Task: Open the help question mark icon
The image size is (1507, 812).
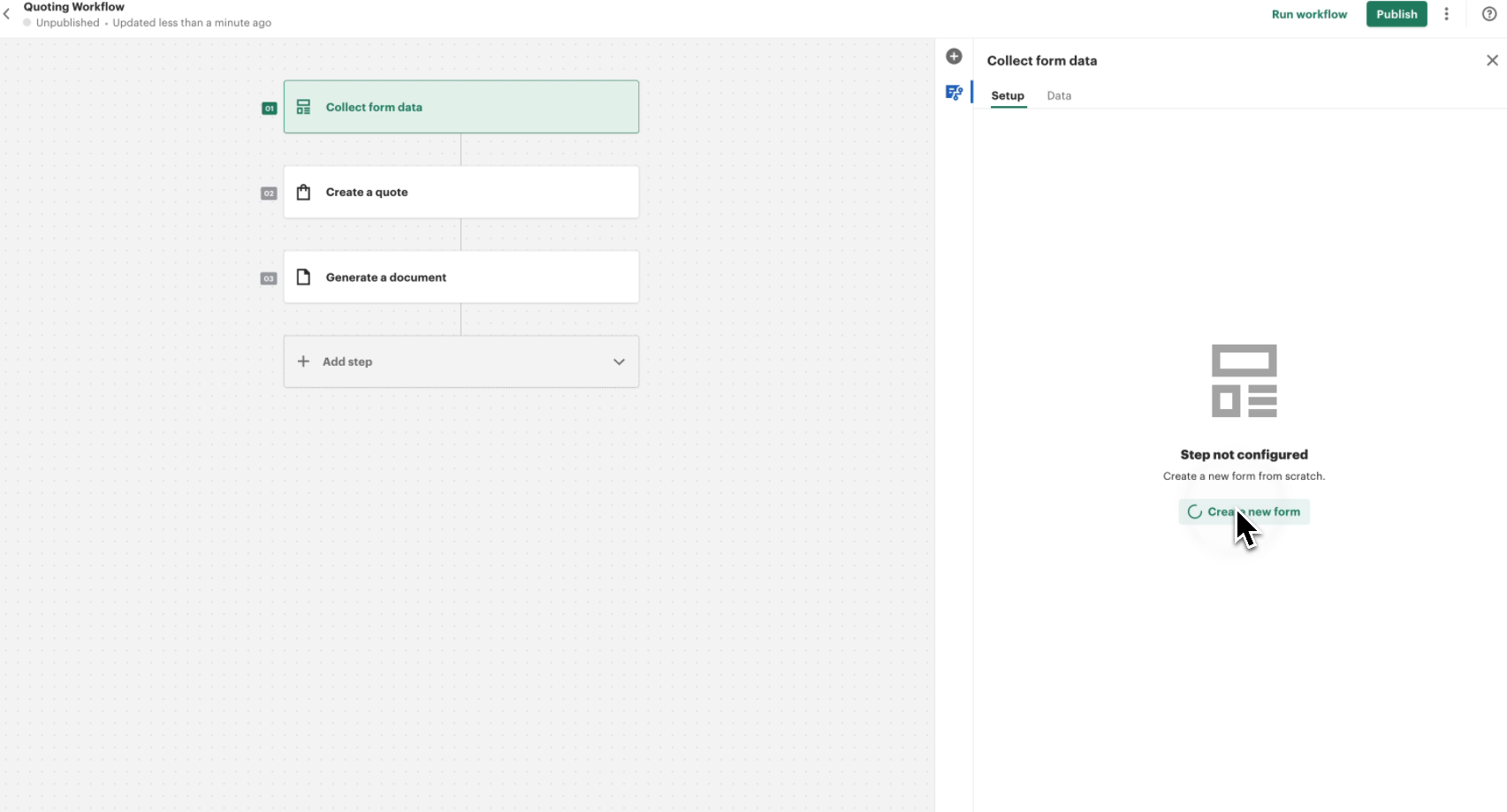Action: click(1489, 14)
